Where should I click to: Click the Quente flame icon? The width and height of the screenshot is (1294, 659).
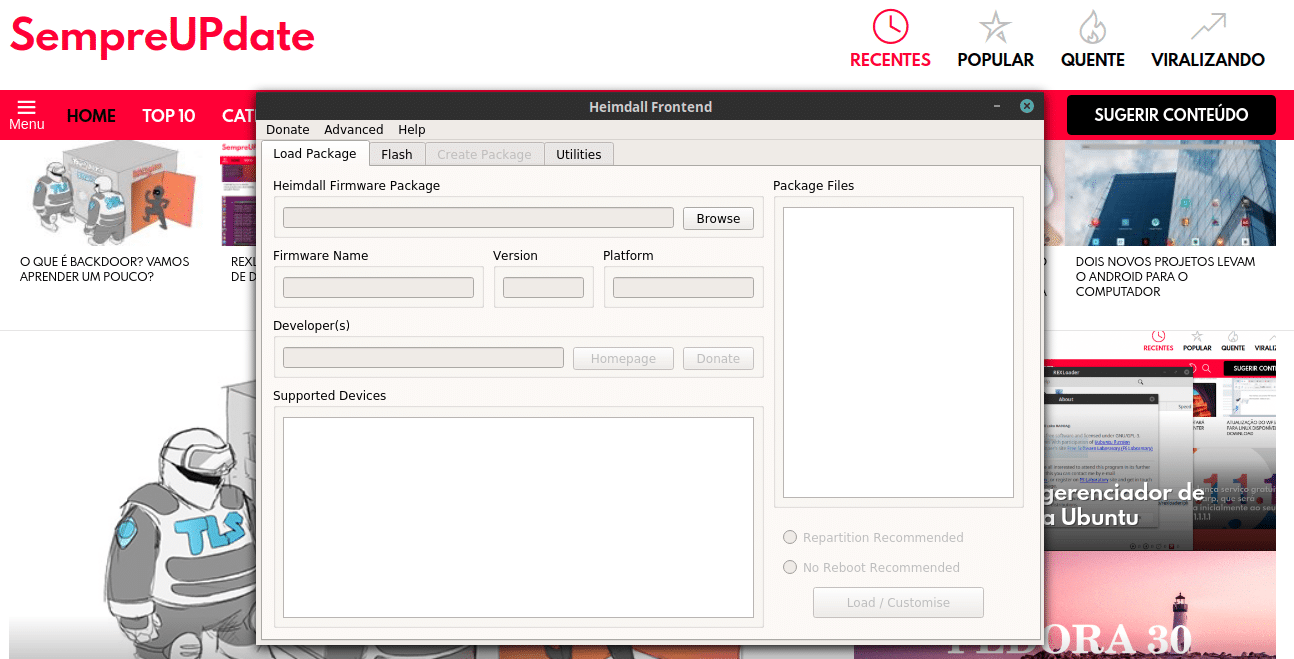1093,26
